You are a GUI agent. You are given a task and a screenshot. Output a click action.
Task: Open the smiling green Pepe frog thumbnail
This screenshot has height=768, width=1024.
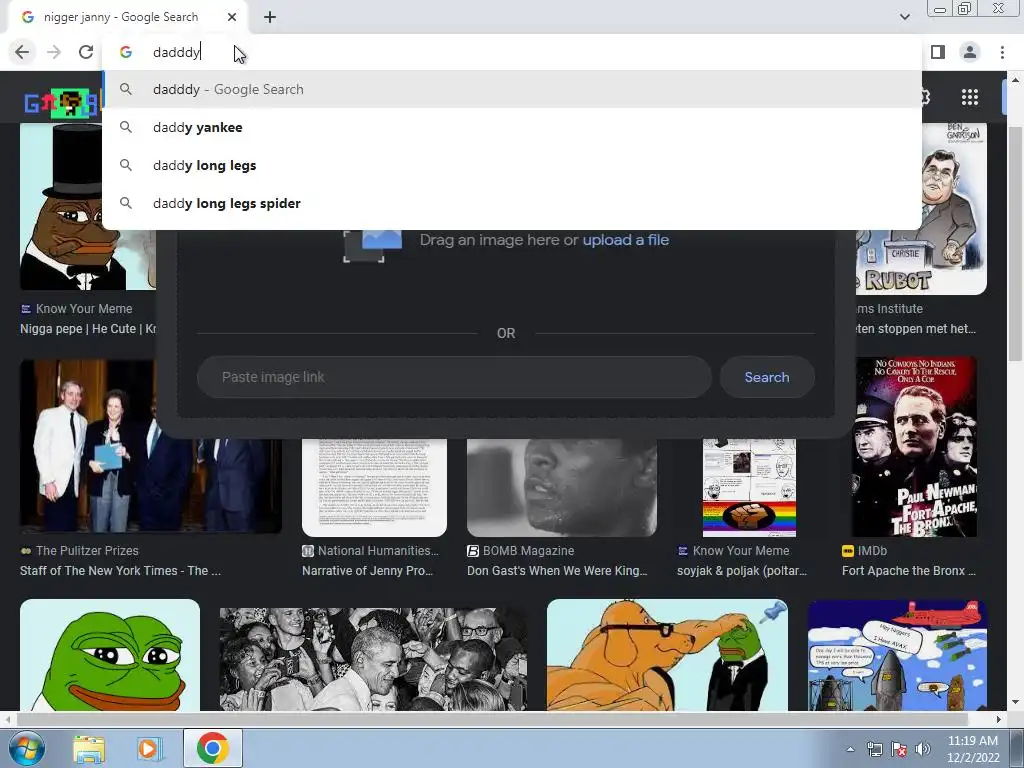click(110, 655)
